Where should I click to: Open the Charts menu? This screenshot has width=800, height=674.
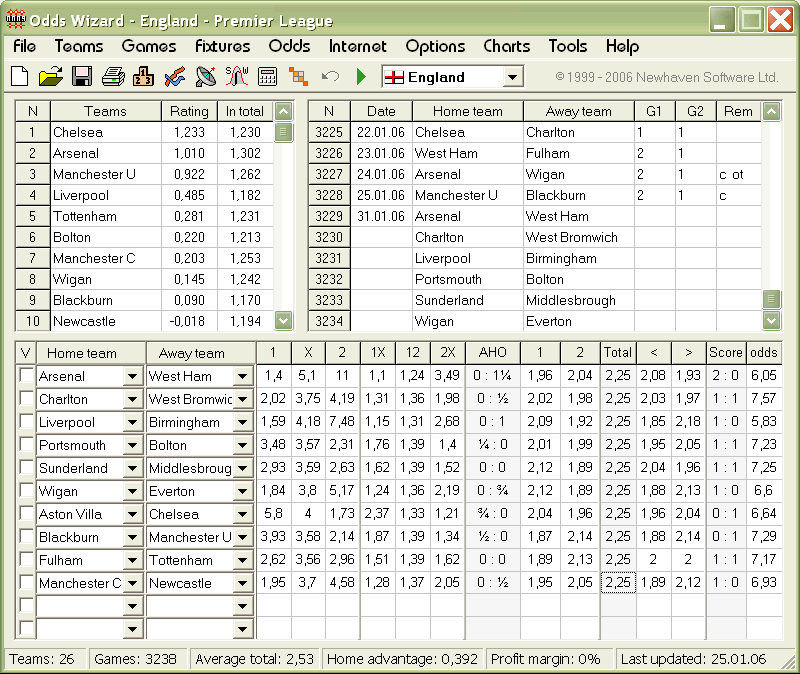(x=507, y=46)
